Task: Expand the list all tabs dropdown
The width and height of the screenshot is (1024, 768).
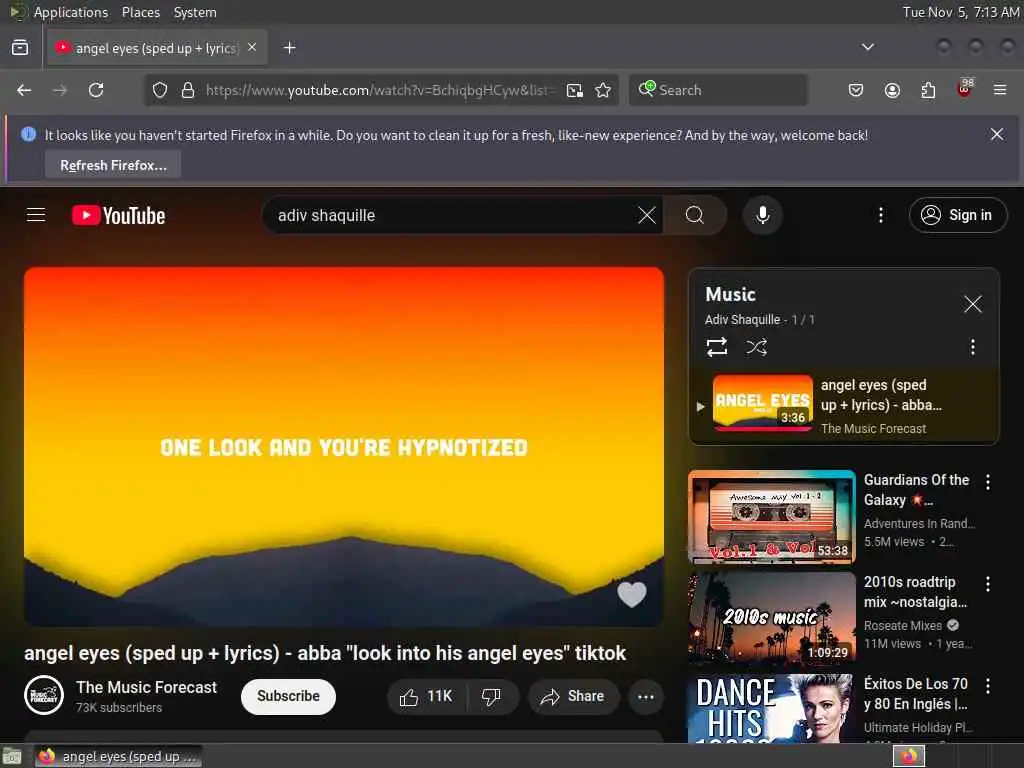Action: click(867, 47)
